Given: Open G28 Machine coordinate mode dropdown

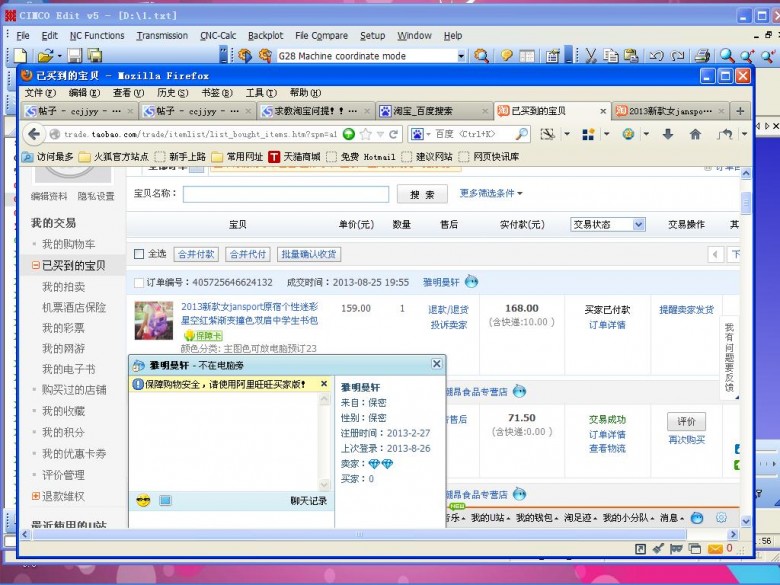Looking at the screenshot, I should point(461,56).
